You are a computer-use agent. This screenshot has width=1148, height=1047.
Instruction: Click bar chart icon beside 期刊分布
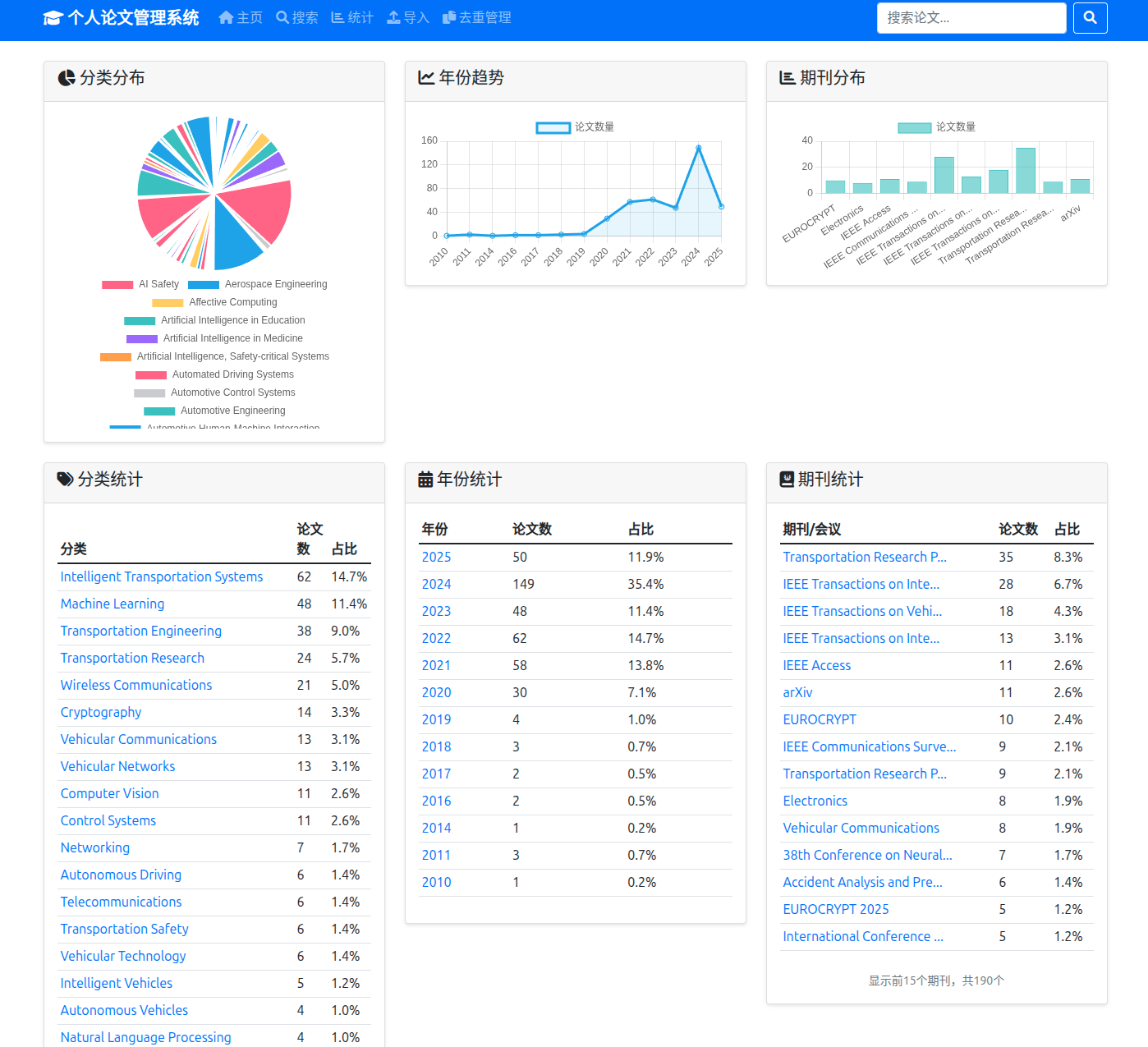(787, 78)
